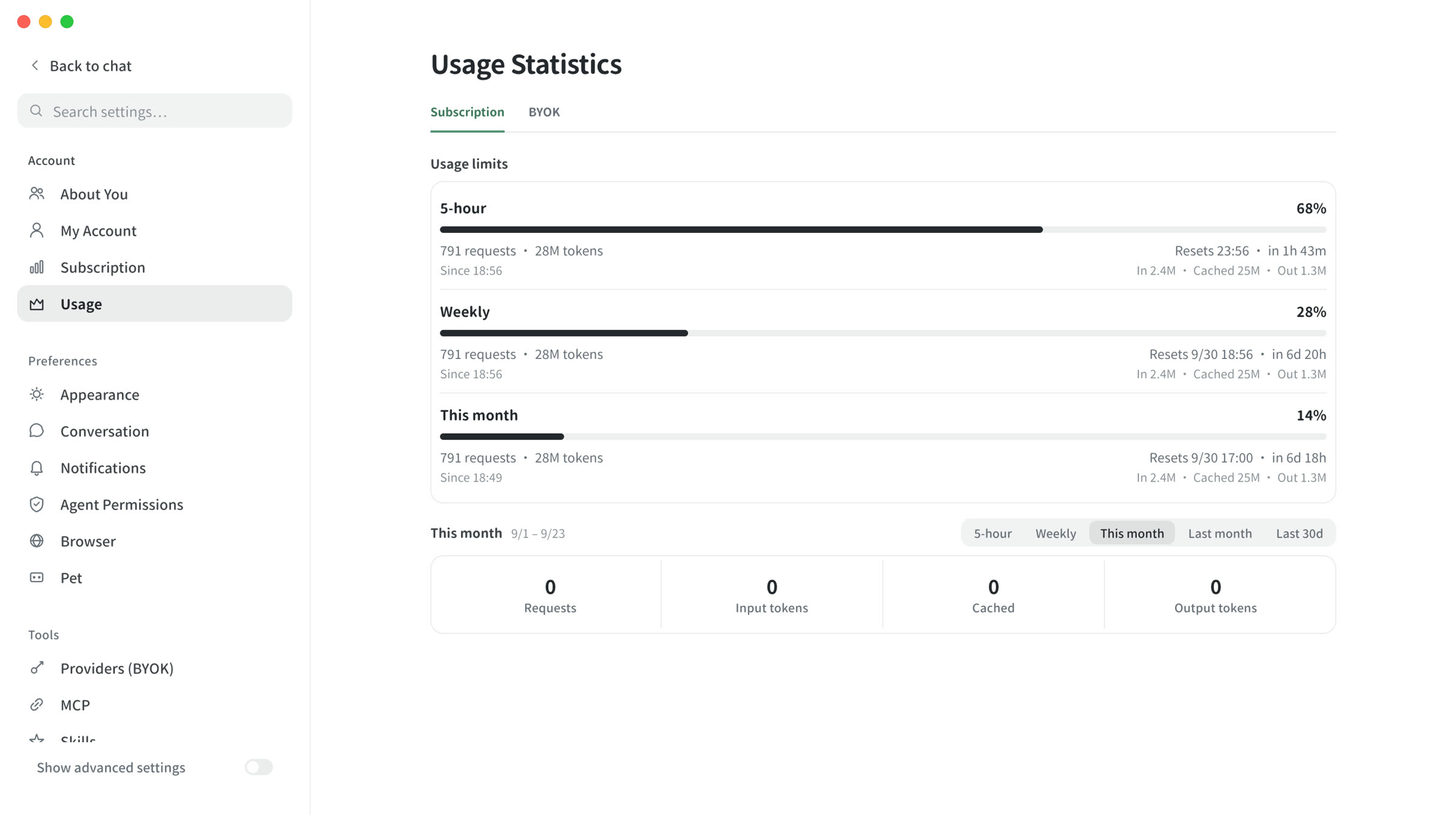
Task: Choose the Last 30d range option
Action: tap(1299, 533)
